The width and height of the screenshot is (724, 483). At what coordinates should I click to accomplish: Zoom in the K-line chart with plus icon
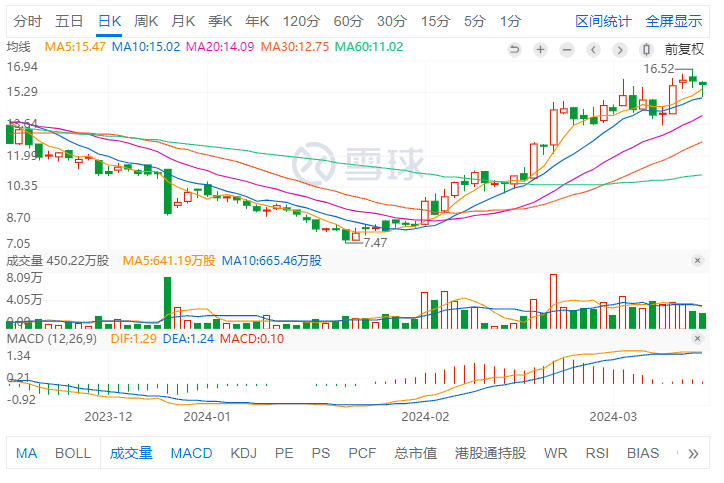coord(541,48)
